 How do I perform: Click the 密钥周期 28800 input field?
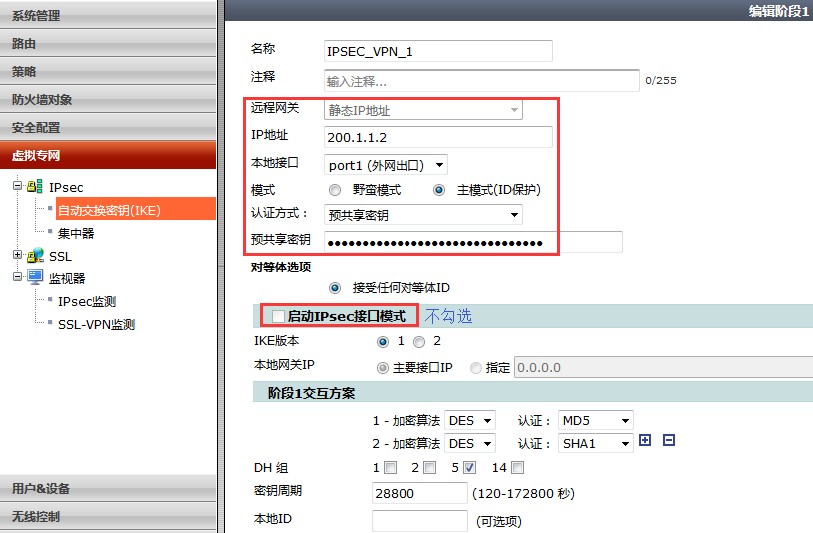pos(419,494)
